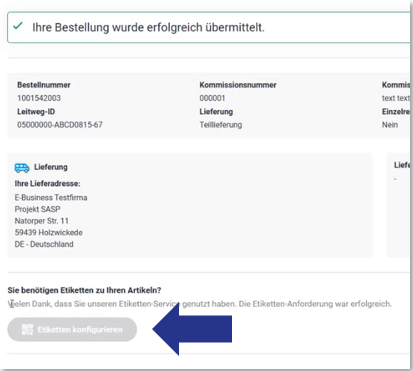Click the Kommissionsnummer label

pos(238,85)
